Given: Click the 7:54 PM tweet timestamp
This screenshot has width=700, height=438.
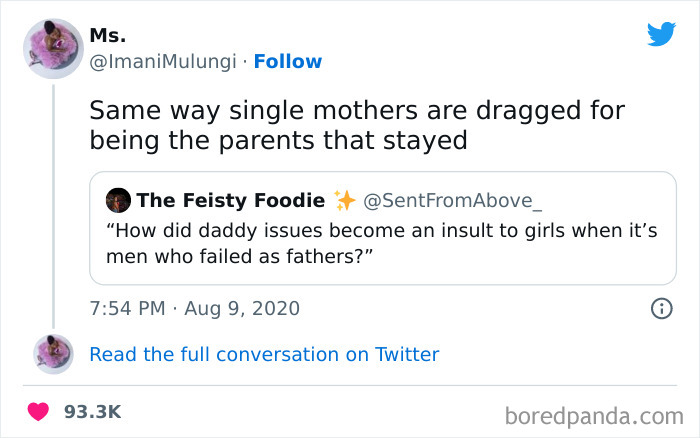Looking at the screenshot, I should pyautogui.click(x=128, y=308).
